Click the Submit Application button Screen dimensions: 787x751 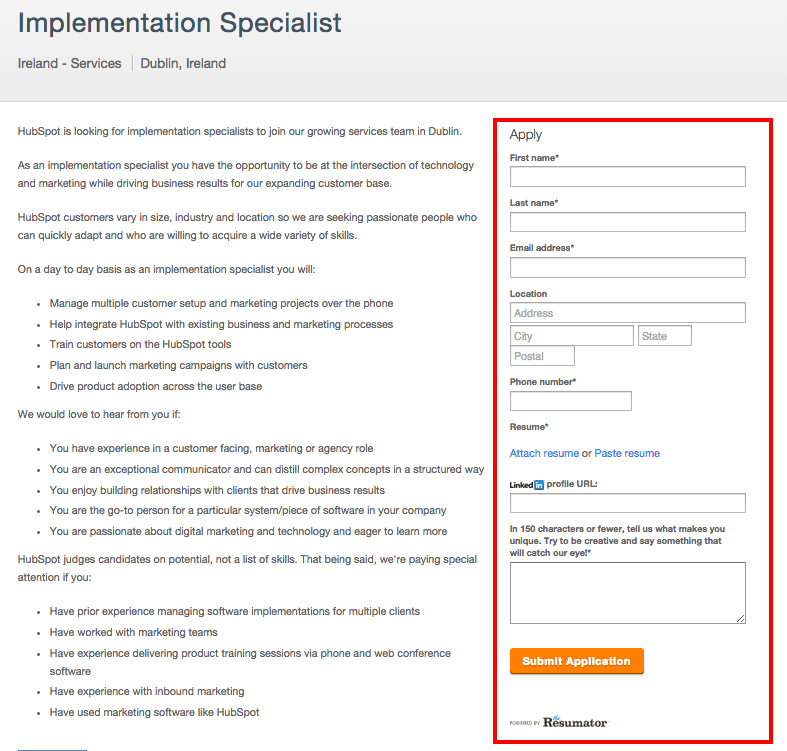pyautogui.click(x=577, y=661)
